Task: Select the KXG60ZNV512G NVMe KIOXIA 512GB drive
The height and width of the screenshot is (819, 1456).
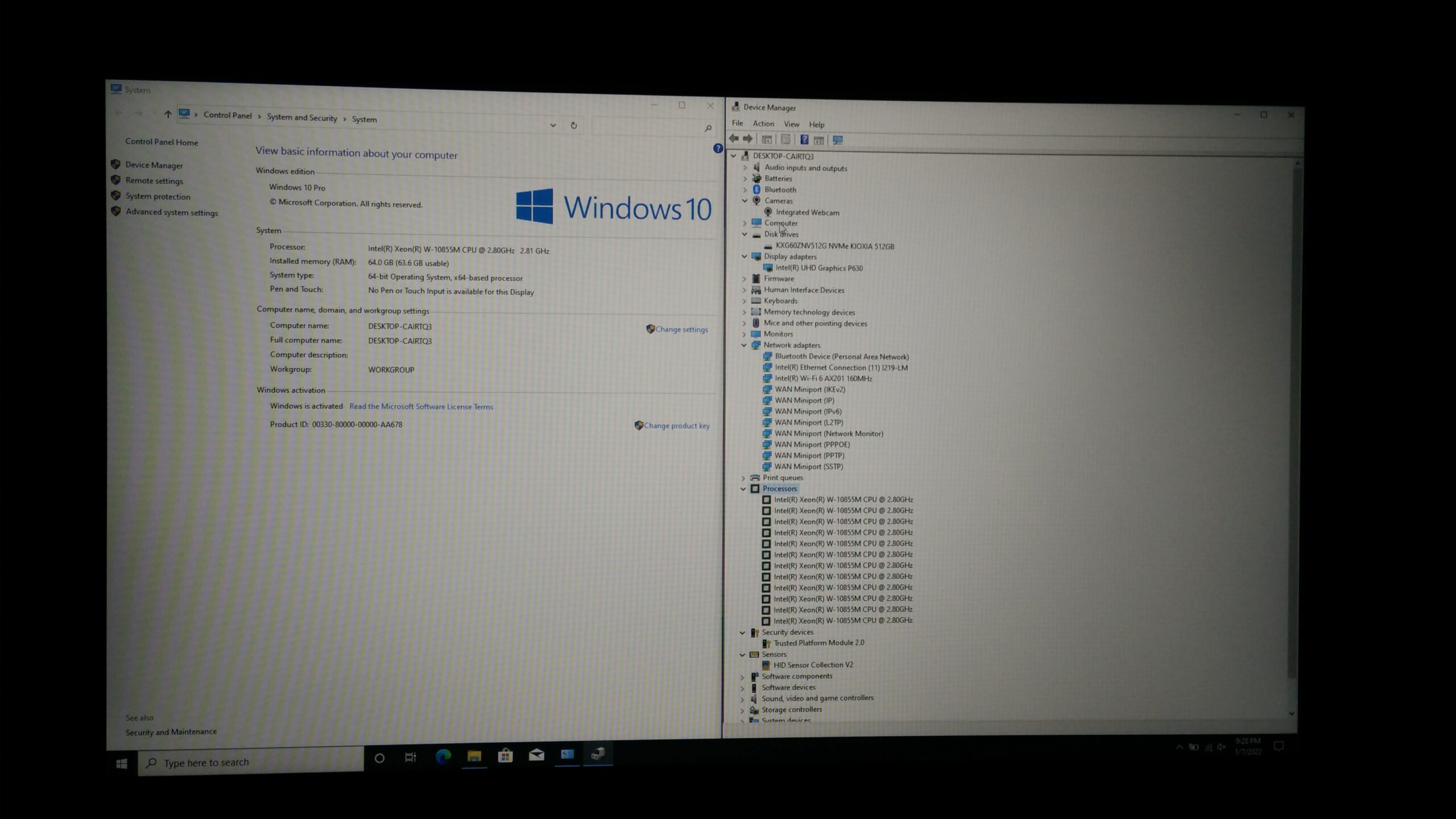Action: (x=835, y=246)
